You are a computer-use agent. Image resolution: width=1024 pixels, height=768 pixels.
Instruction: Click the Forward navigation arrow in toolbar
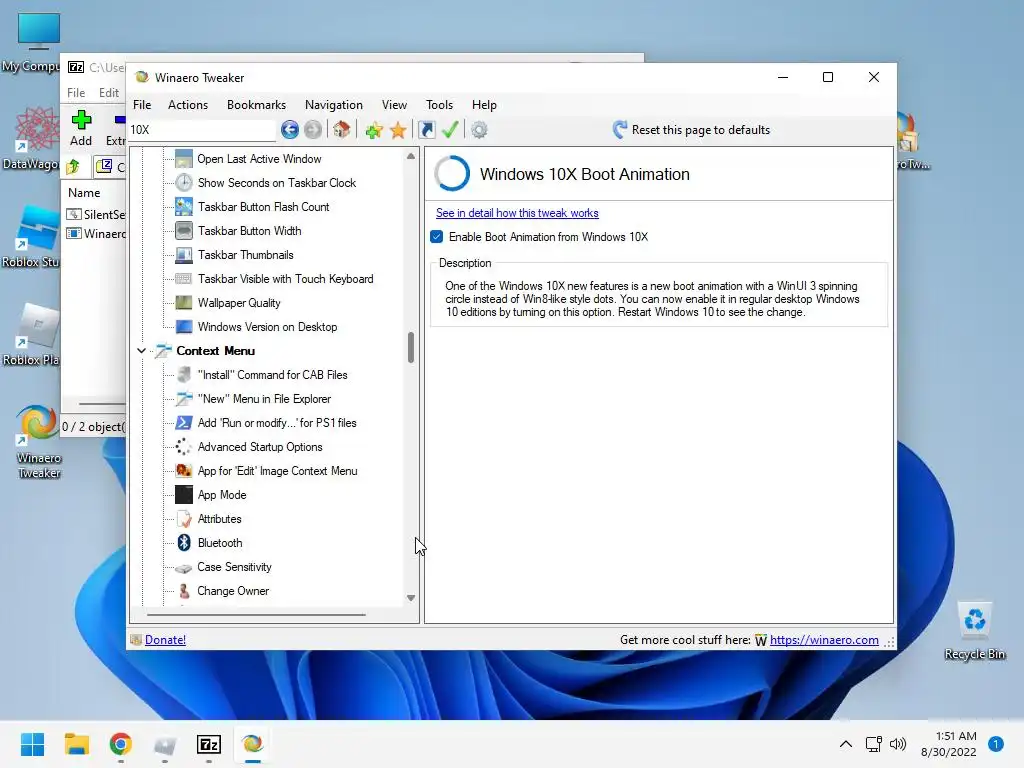click(x=313, y=130)
